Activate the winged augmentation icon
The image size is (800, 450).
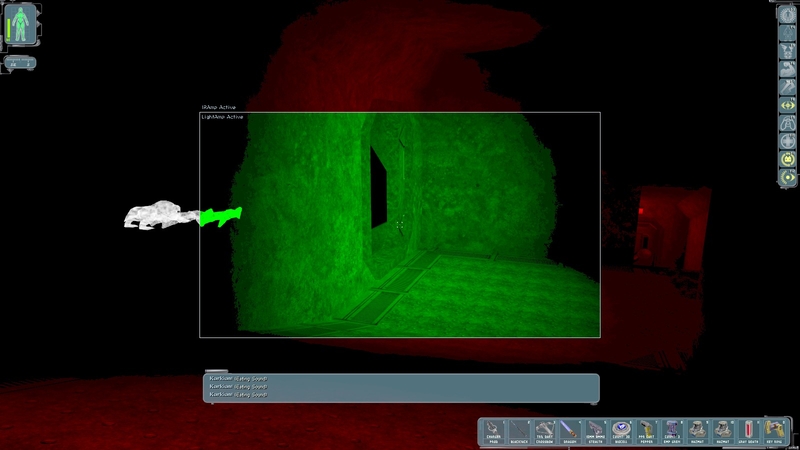[x=787, y=51]
